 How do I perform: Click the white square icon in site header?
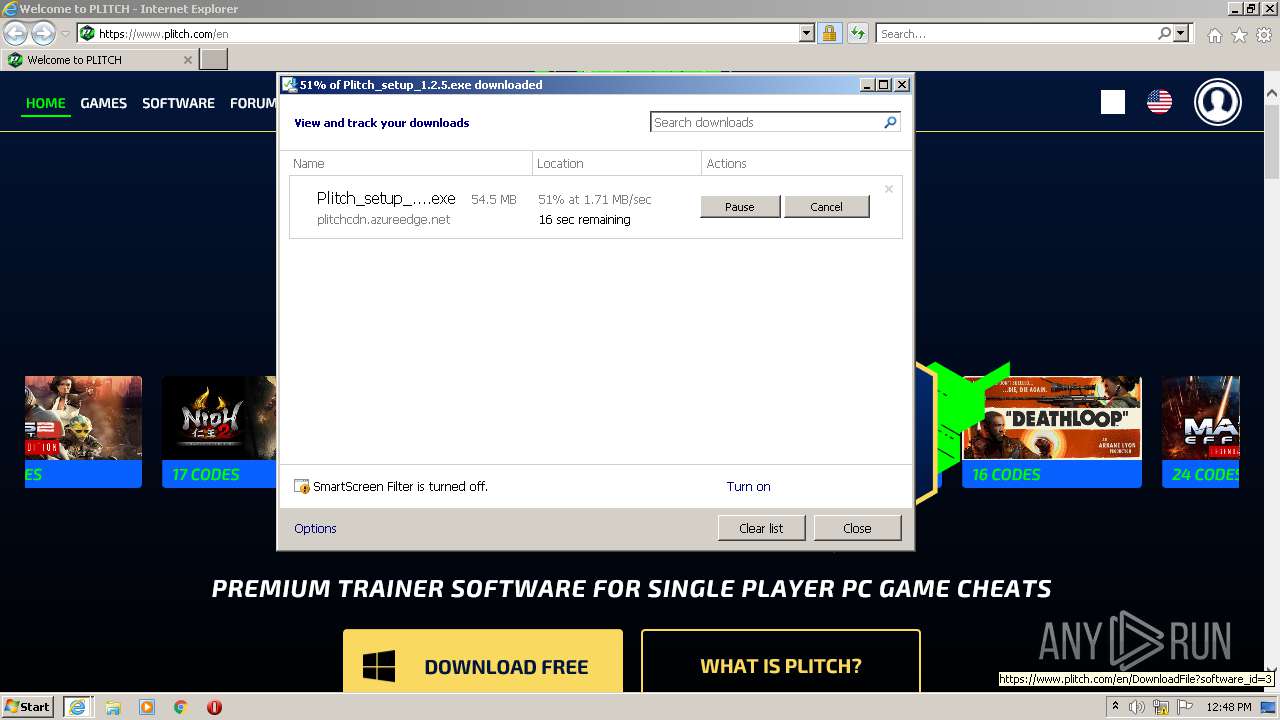tap(1113, 102)
